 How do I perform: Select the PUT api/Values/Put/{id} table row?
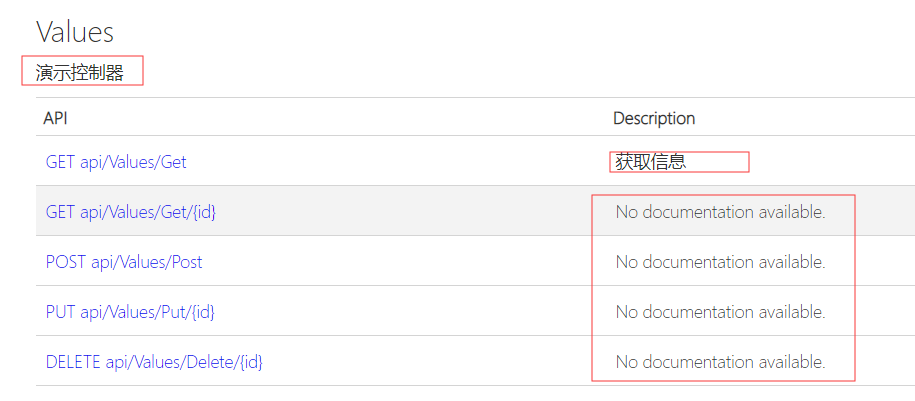(400, 312)
